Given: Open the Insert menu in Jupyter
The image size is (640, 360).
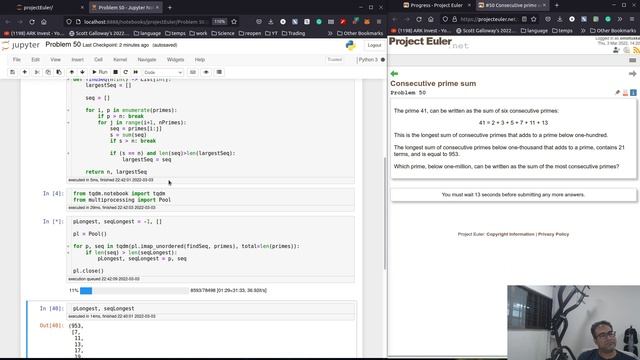Looking at the screenshot, I should click(x=78, y=60).
